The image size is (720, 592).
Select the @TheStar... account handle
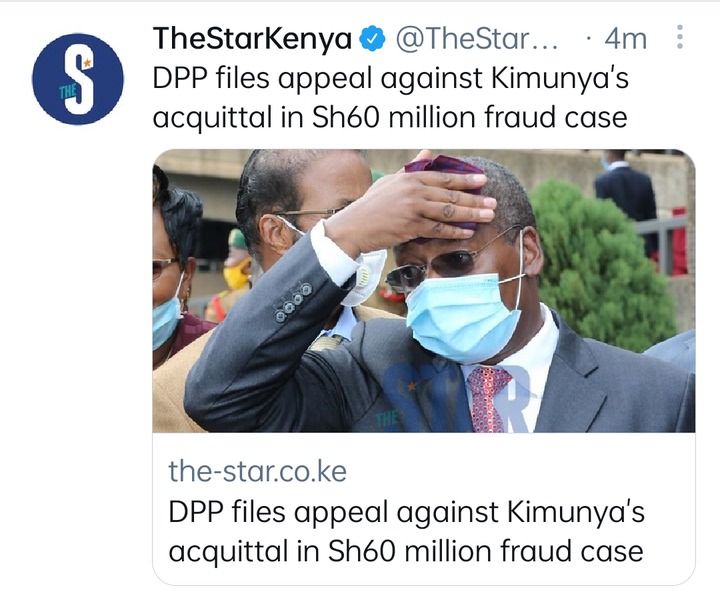[476, 39]
